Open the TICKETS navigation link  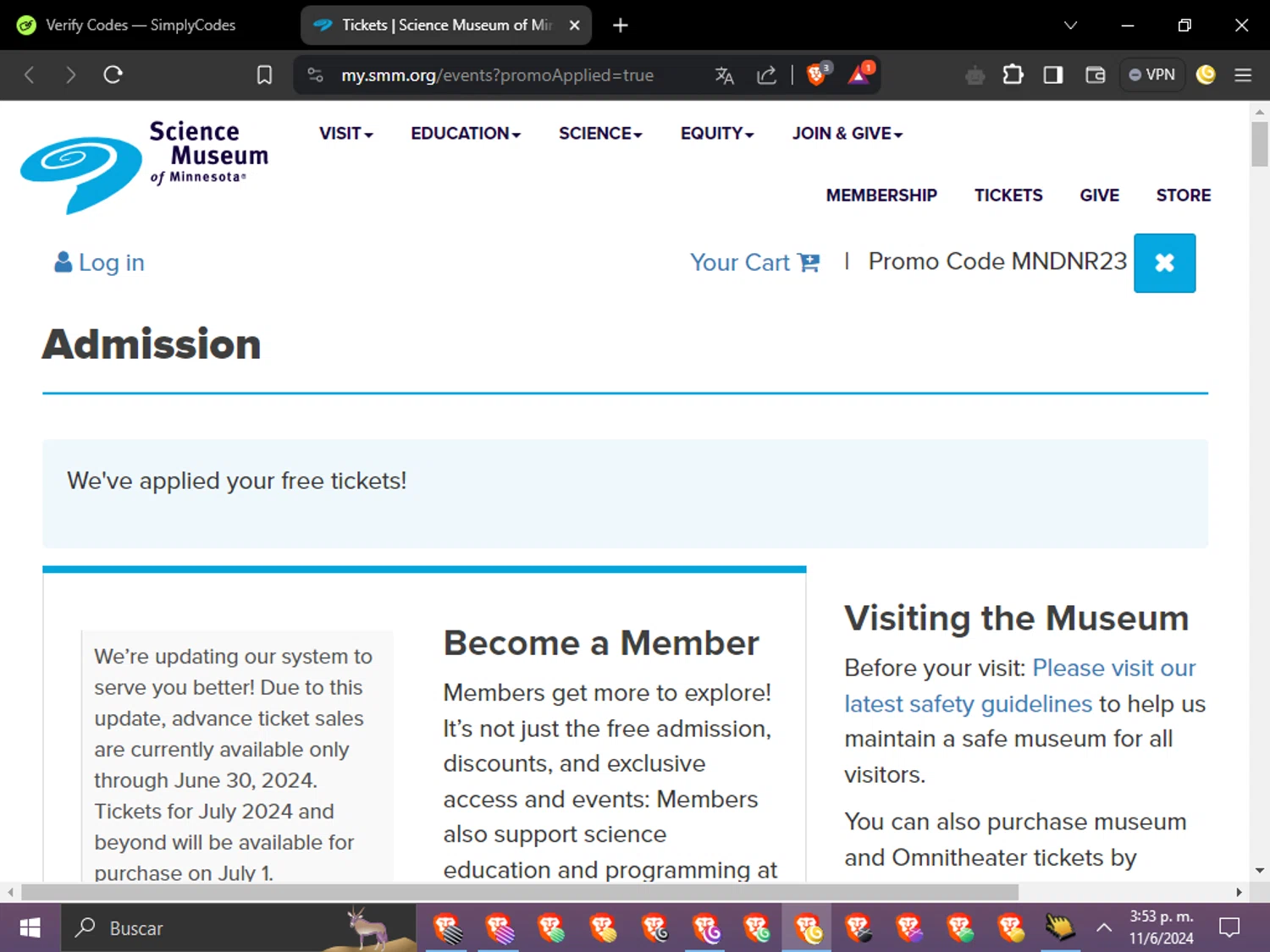(1008, 195)
